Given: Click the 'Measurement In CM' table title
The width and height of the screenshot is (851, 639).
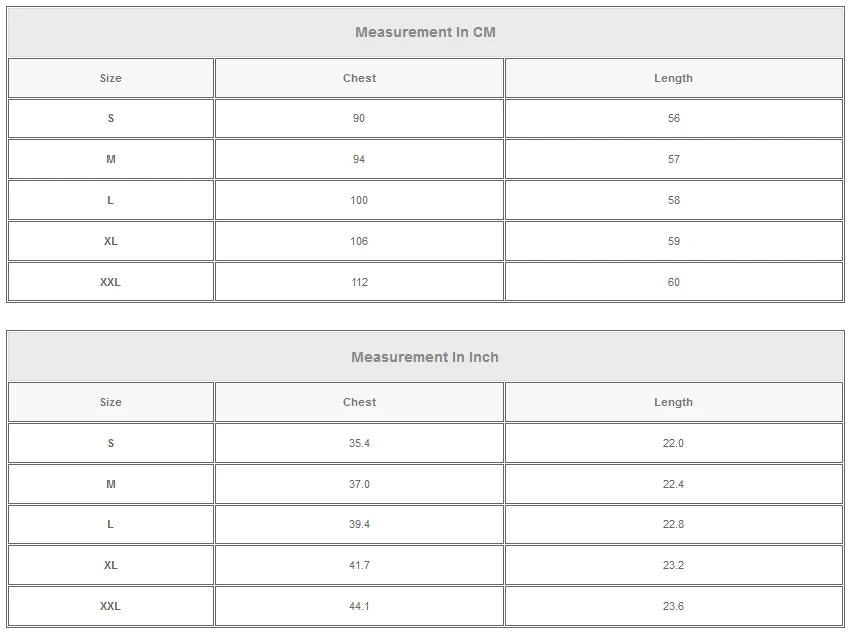Looking at the screenshot, I should point(425,32).
